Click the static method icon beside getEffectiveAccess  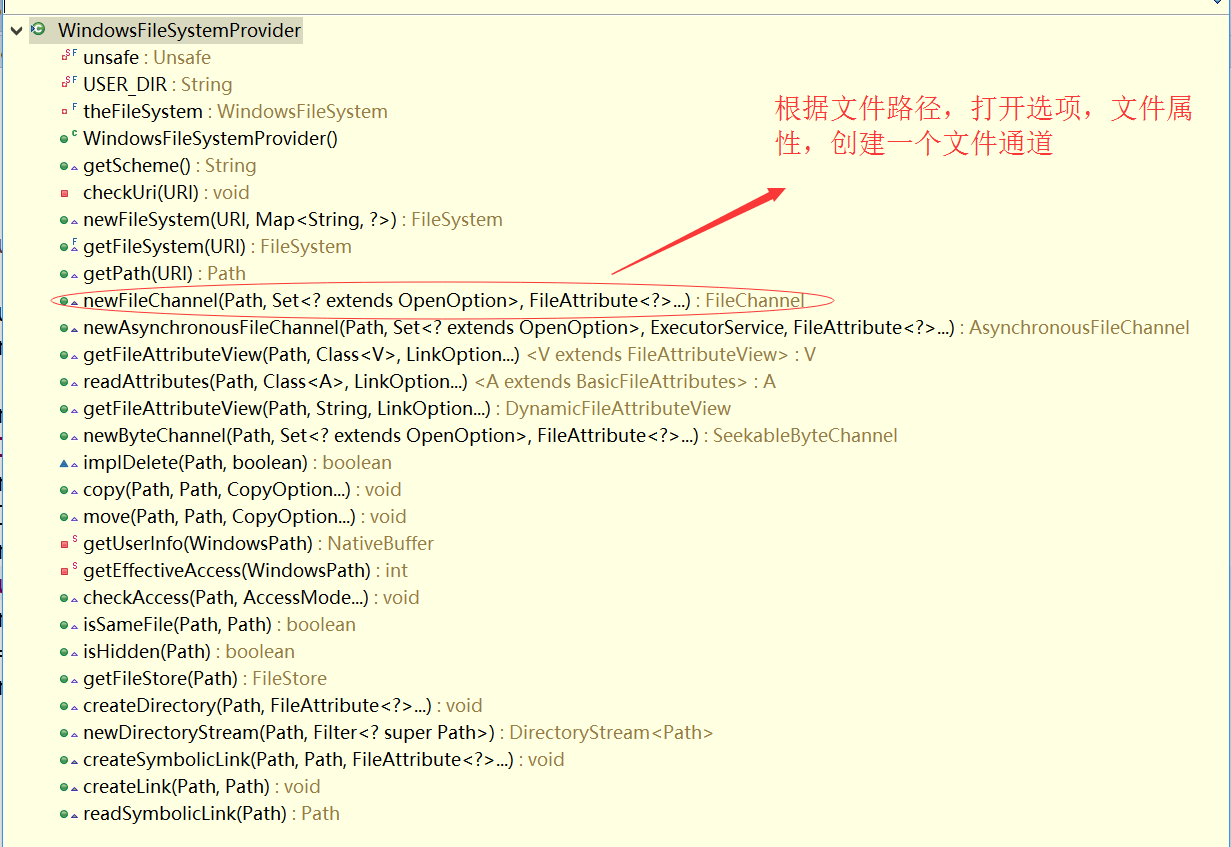(x=68, y=570)
